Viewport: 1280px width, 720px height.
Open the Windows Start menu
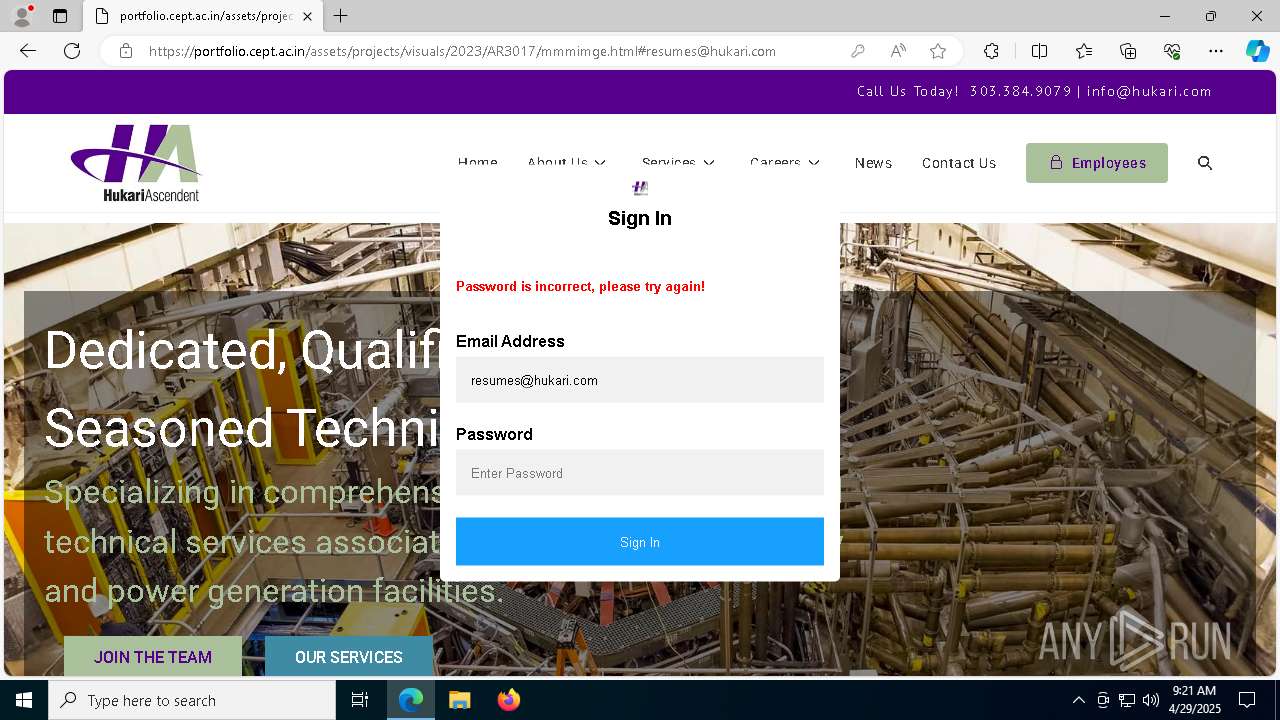[x=24, y=700]
